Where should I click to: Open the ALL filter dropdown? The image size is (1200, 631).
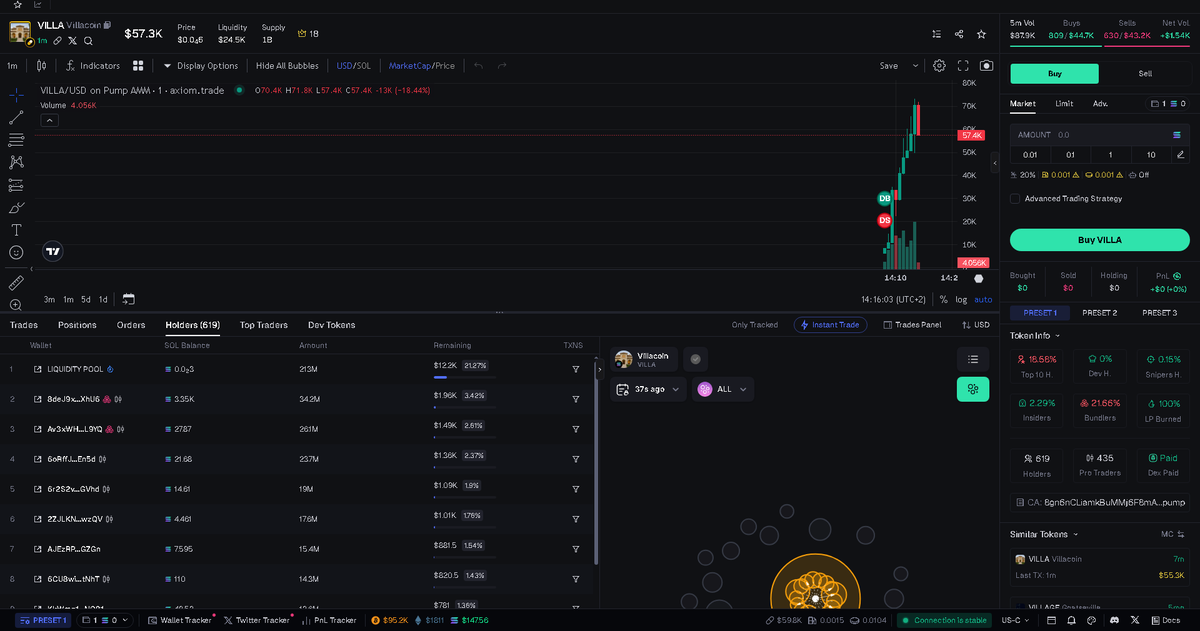[x=724, y=390]
